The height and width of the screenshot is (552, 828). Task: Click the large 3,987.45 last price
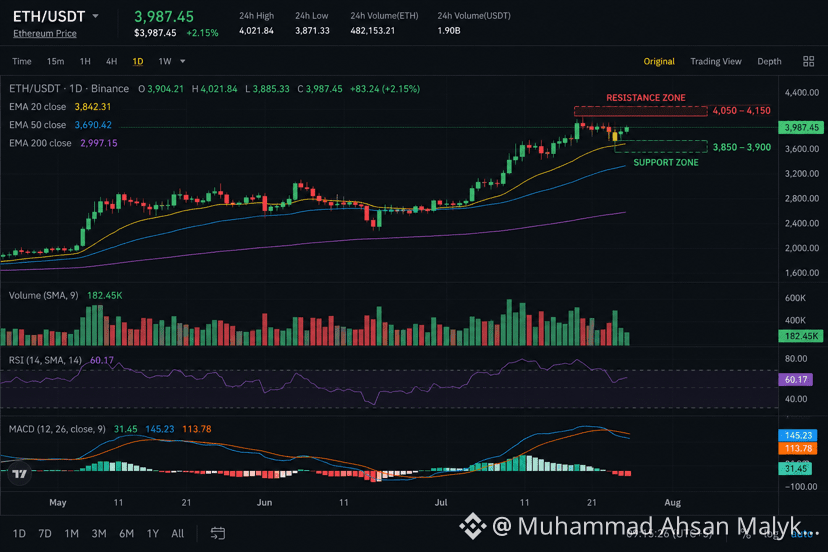pyautogui.click(x=164, y=16)
